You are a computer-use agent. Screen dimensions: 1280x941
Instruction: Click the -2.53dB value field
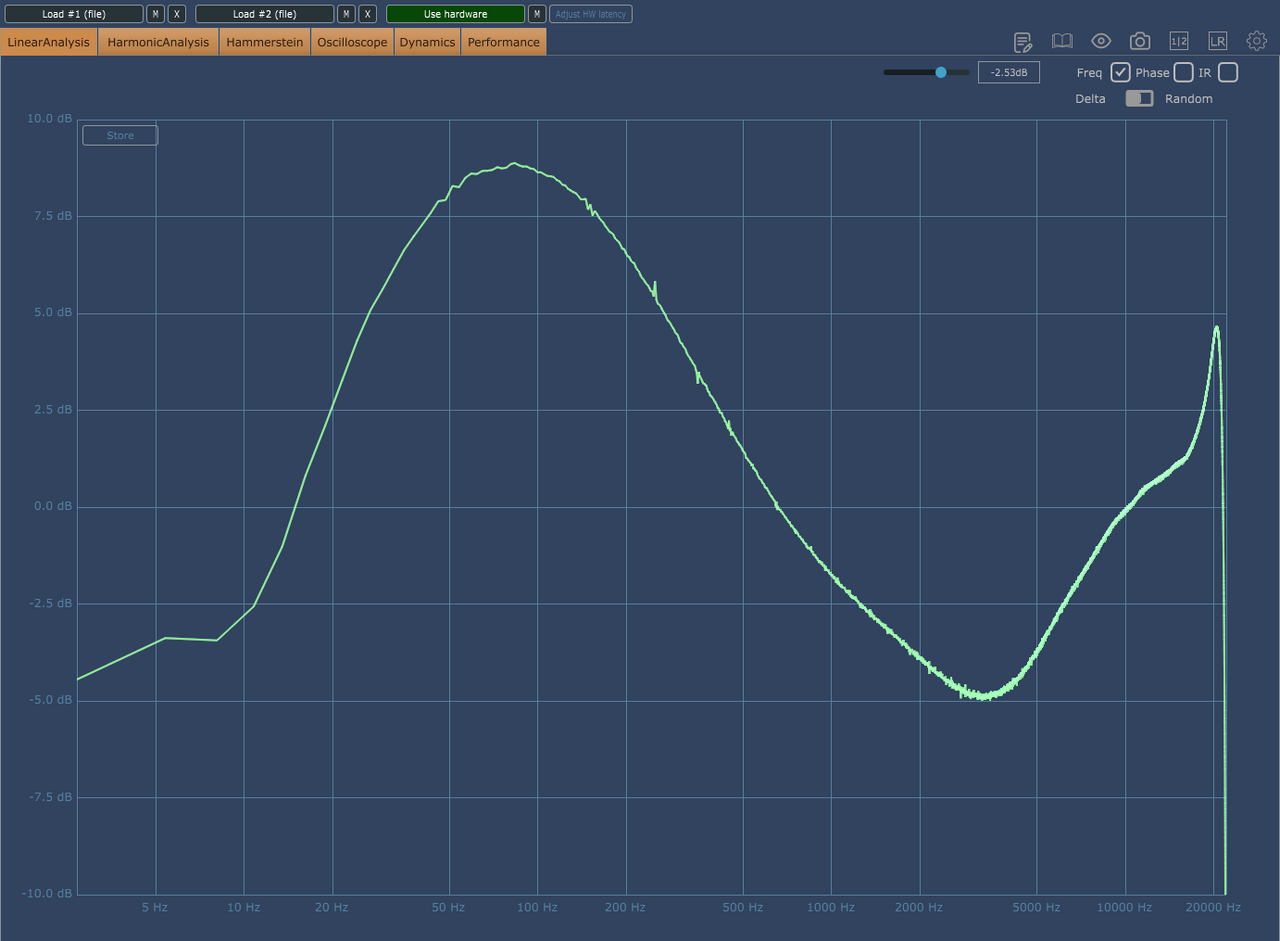tap(1008, 73)
